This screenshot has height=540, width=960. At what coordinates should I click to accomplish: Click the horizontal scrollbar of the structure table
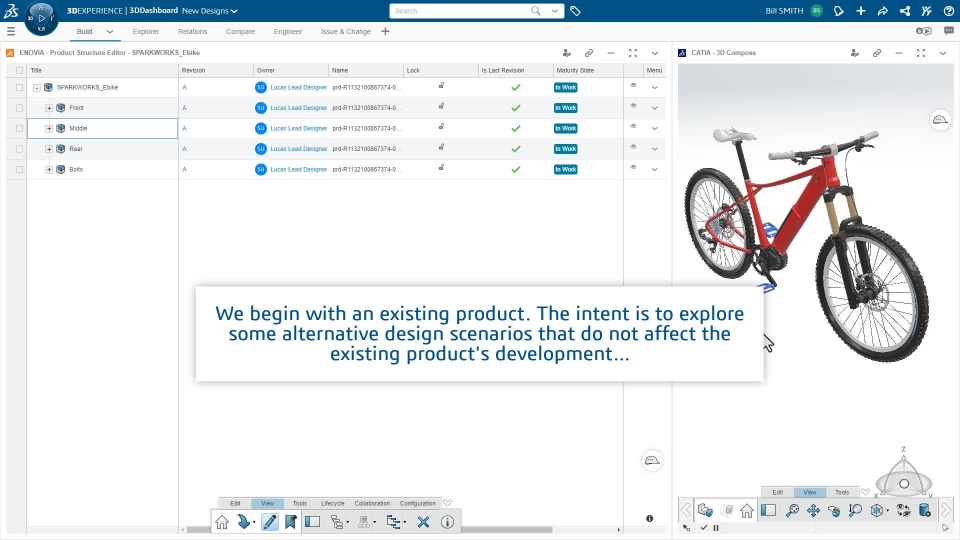pyautogui.click(x=369, y=530)
